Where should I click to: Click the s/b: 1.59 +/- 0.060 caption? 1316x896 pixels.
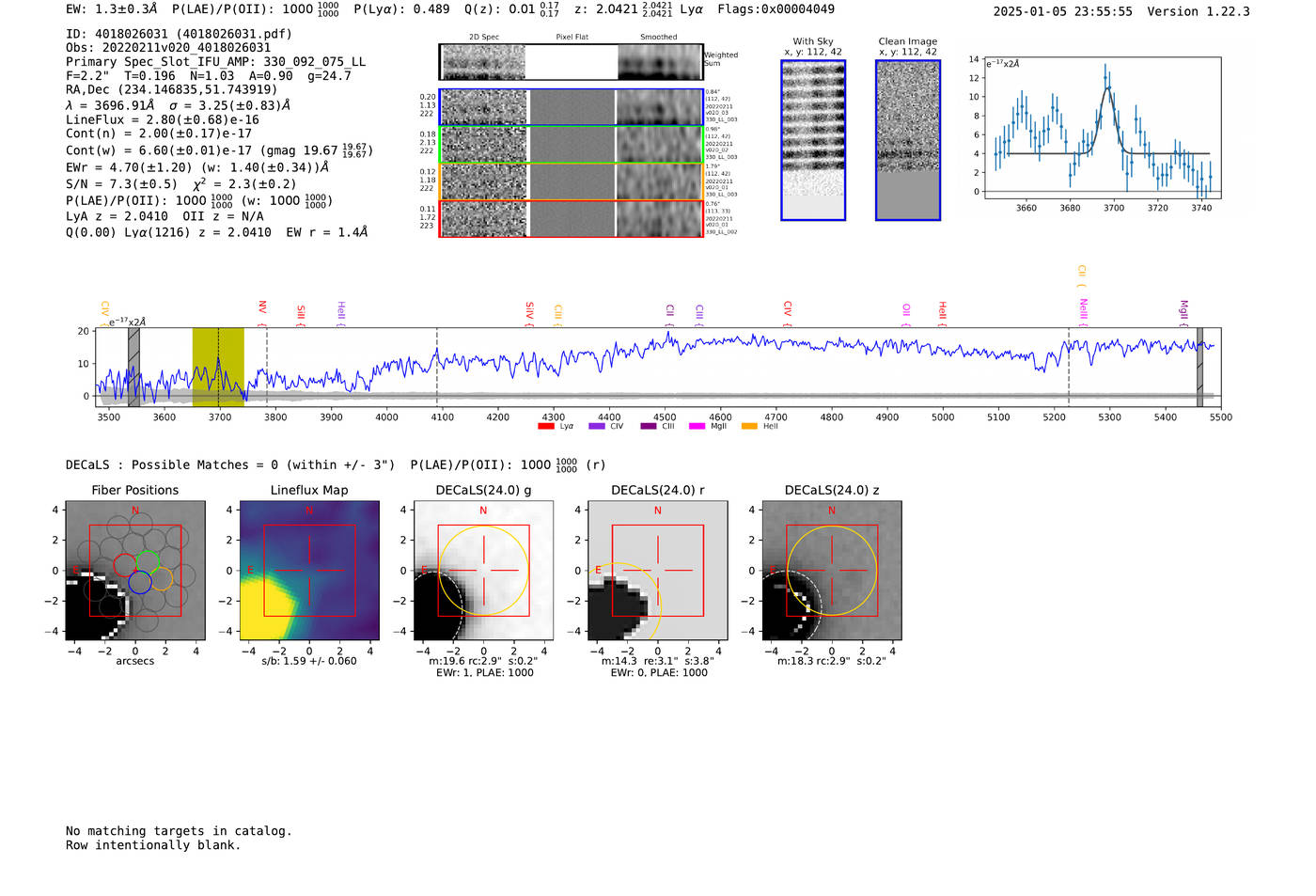click(x=309, y=661)
